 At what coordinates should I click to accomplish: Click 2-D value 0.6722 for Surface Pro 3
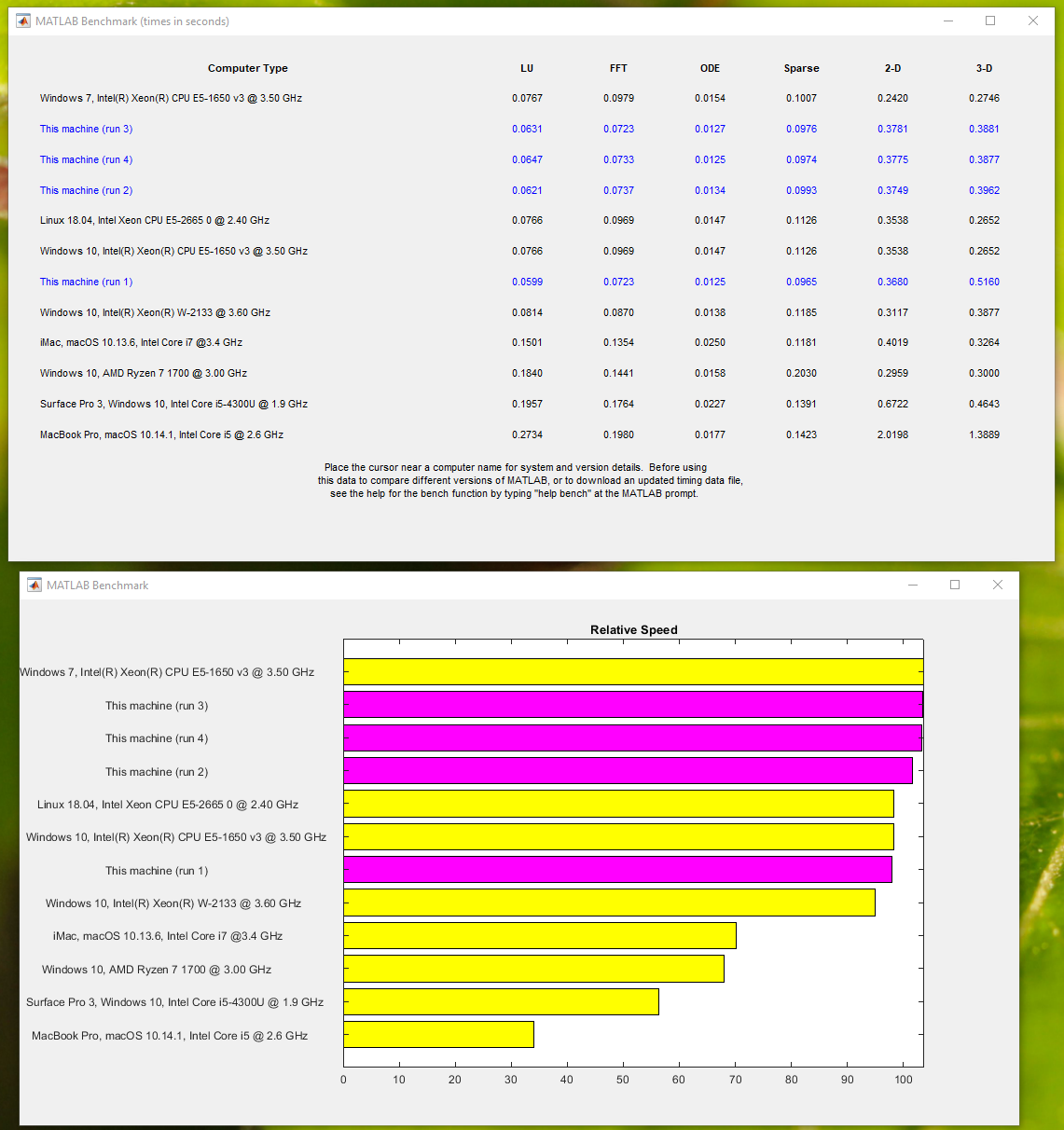pos(892,404)
